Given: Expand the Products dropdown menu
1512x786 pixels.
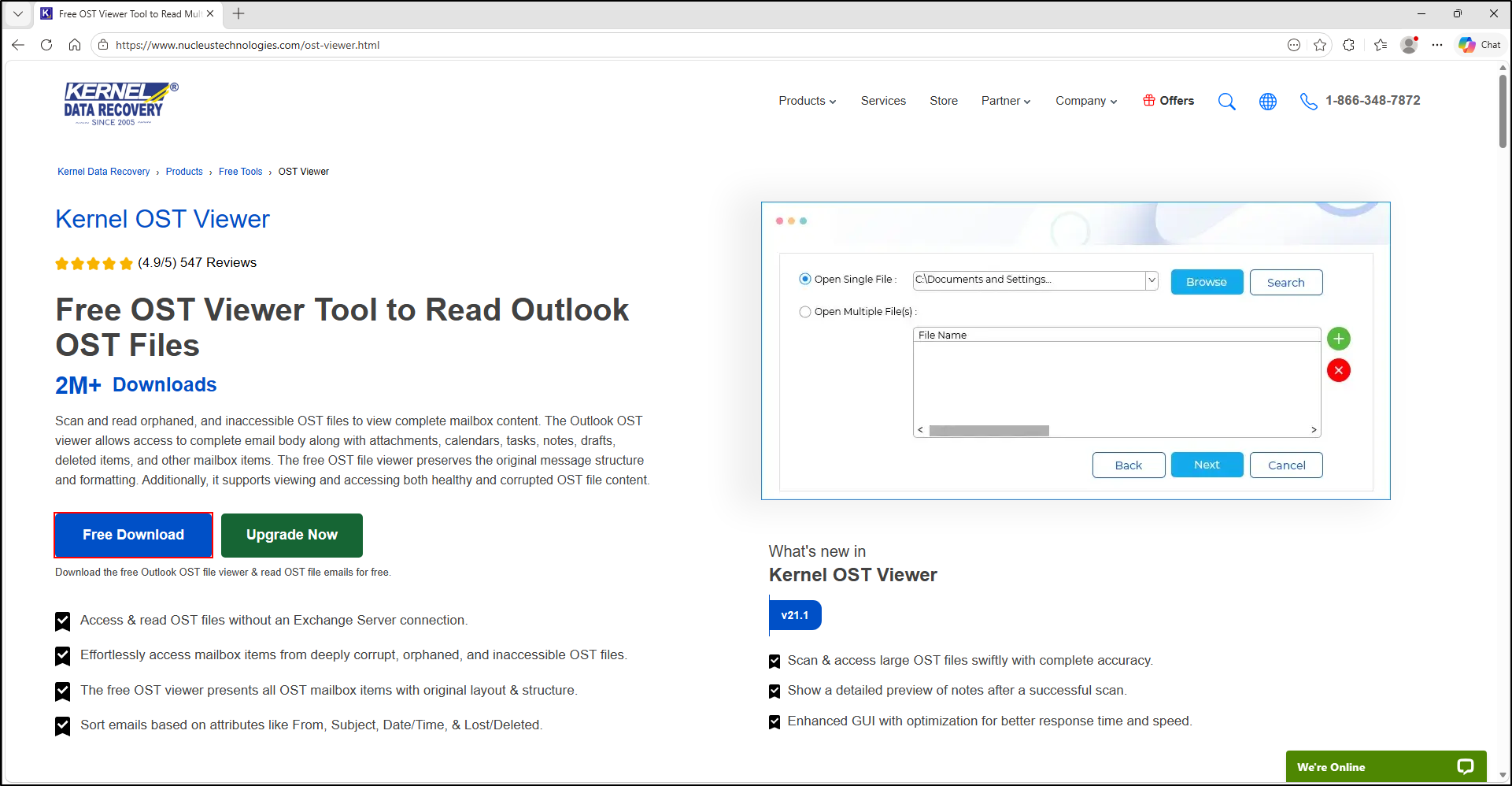Looking at the screenshot, I should 808,101.
